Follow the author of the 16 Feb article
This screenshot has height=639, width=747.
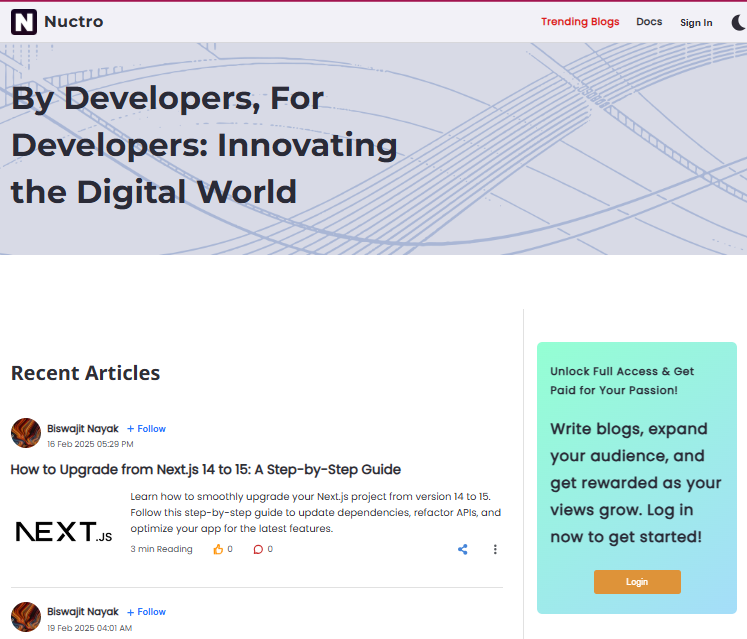click(146, 429)
